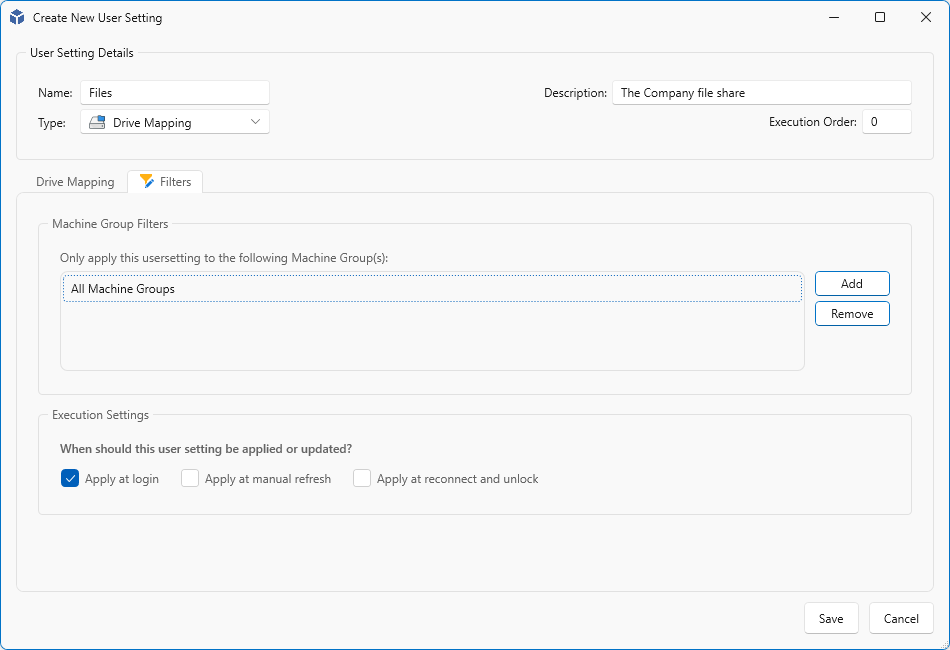The image size is (950, 650).
Task: Save the new user setting
Action: click(830, 618)
